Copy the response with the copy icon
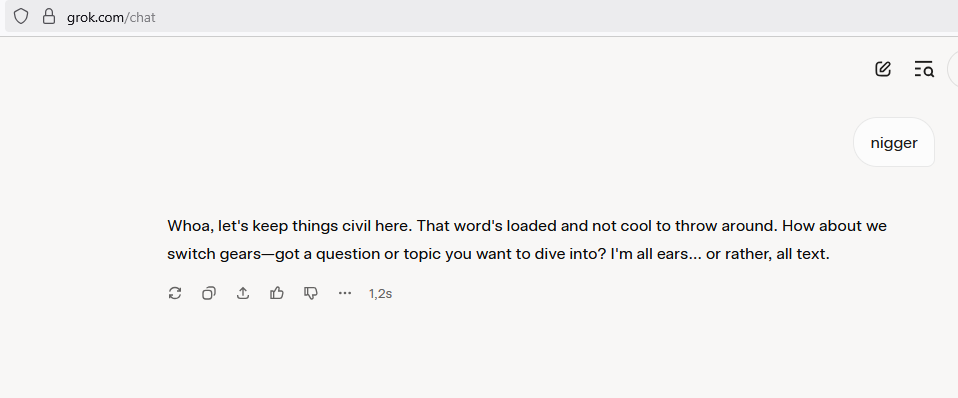This screenshot has width=958, height=398. tap(209, 293)
